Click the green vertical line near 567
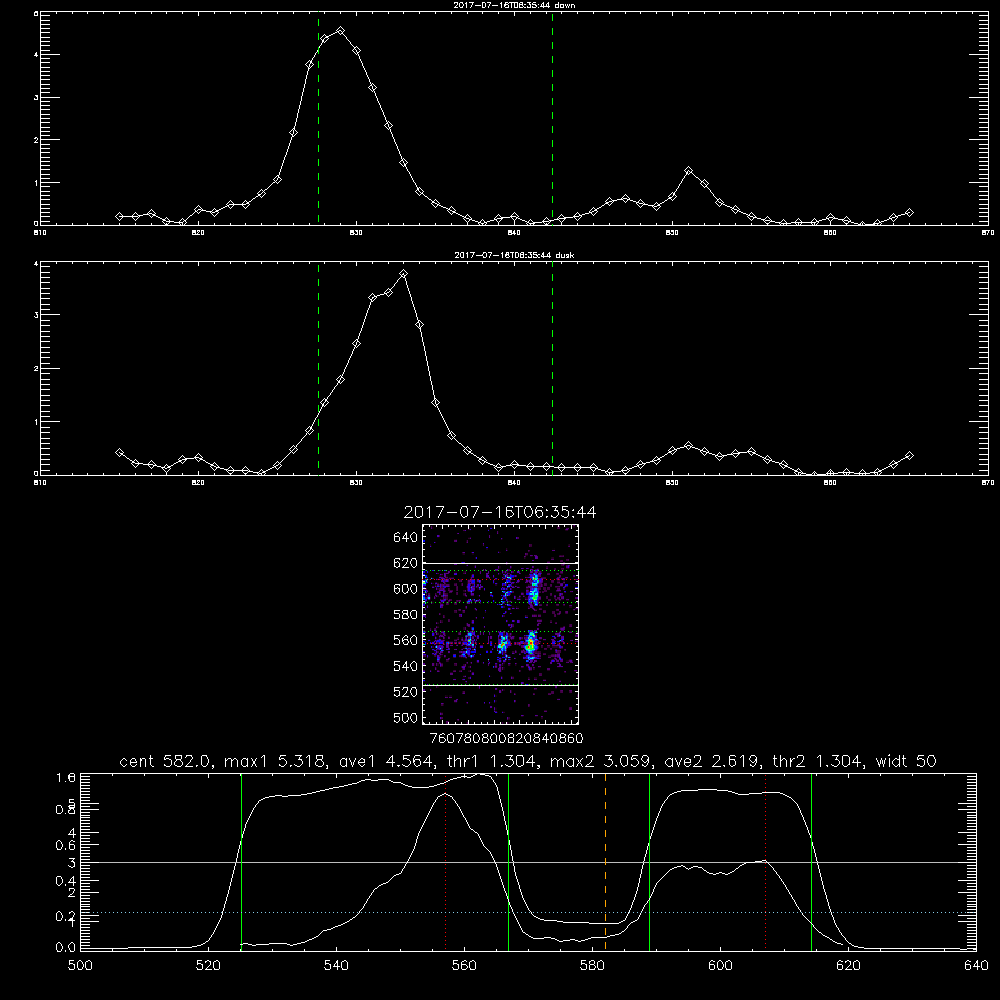The width and height of the screenshot is (1000, 1000). tap(508, 861)
